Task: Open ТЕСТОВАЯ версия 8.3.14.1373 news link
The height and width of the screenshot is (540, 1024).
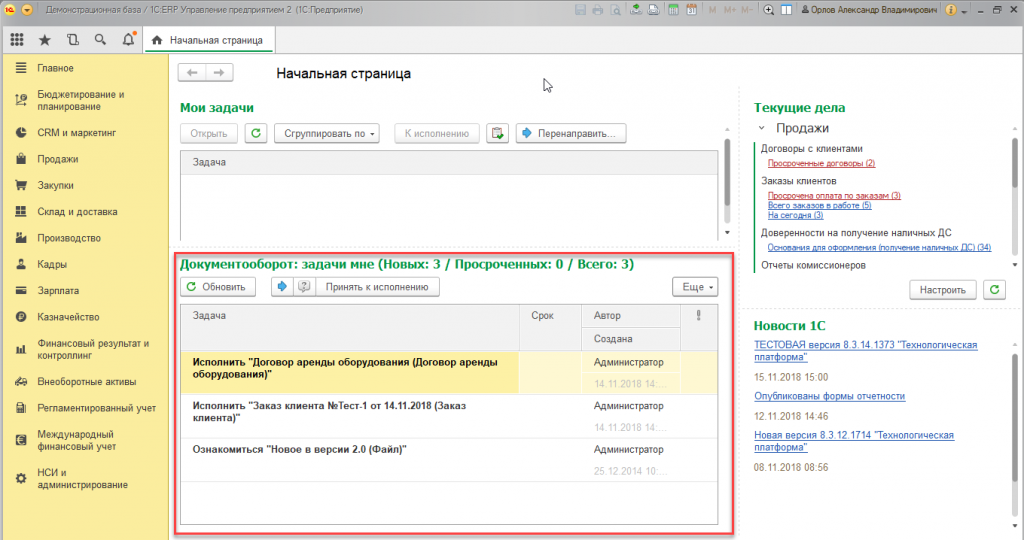Action: [x=865, y=351]
